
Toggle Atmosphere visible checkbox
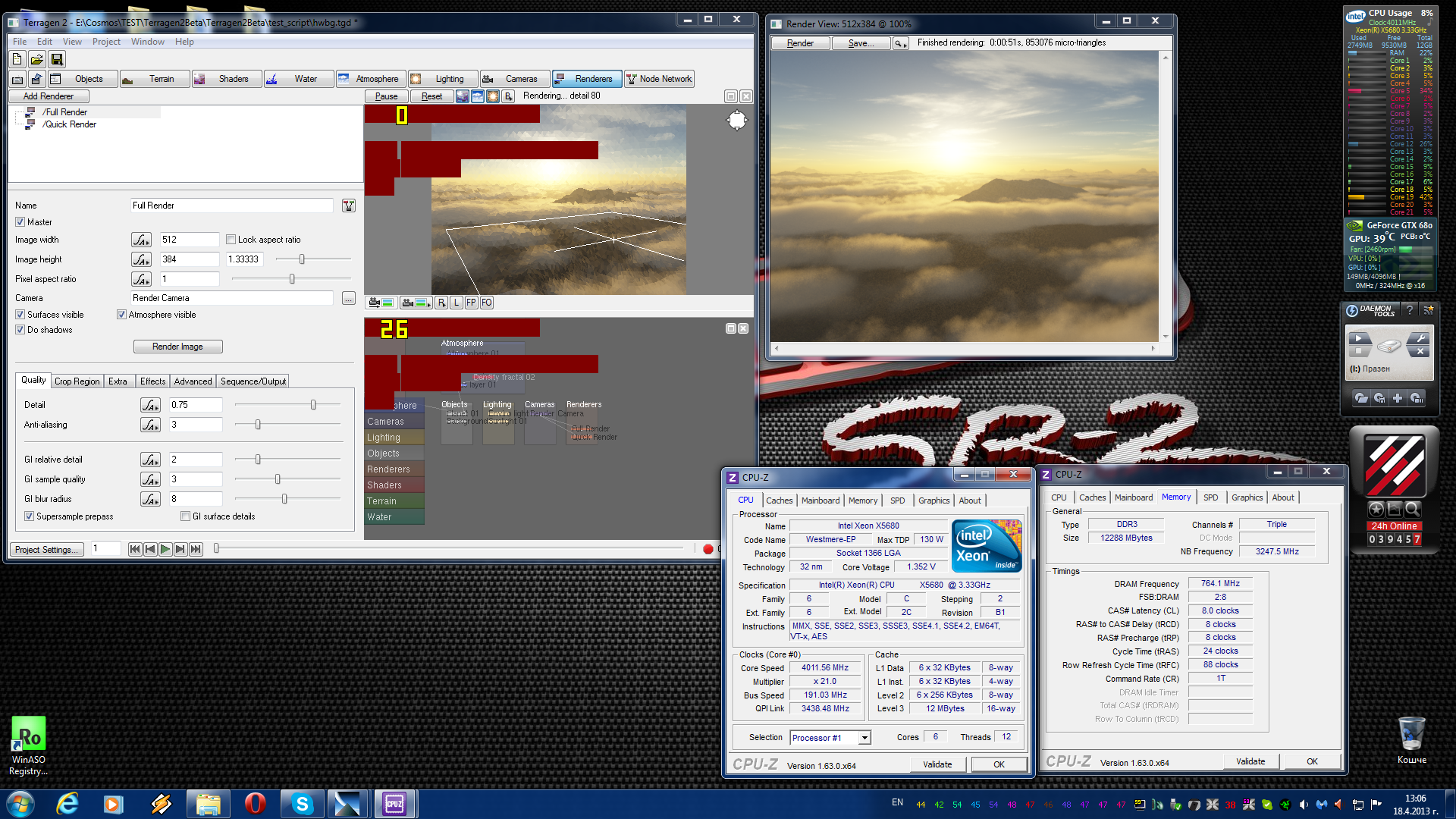coord(121,315)
